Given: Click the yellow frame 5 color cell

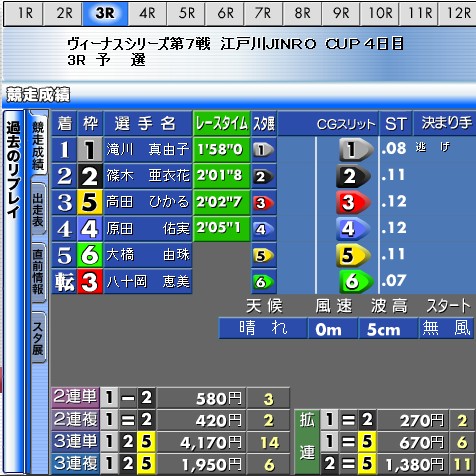Looking at the screenshot, I should click(x=90, y=202).
